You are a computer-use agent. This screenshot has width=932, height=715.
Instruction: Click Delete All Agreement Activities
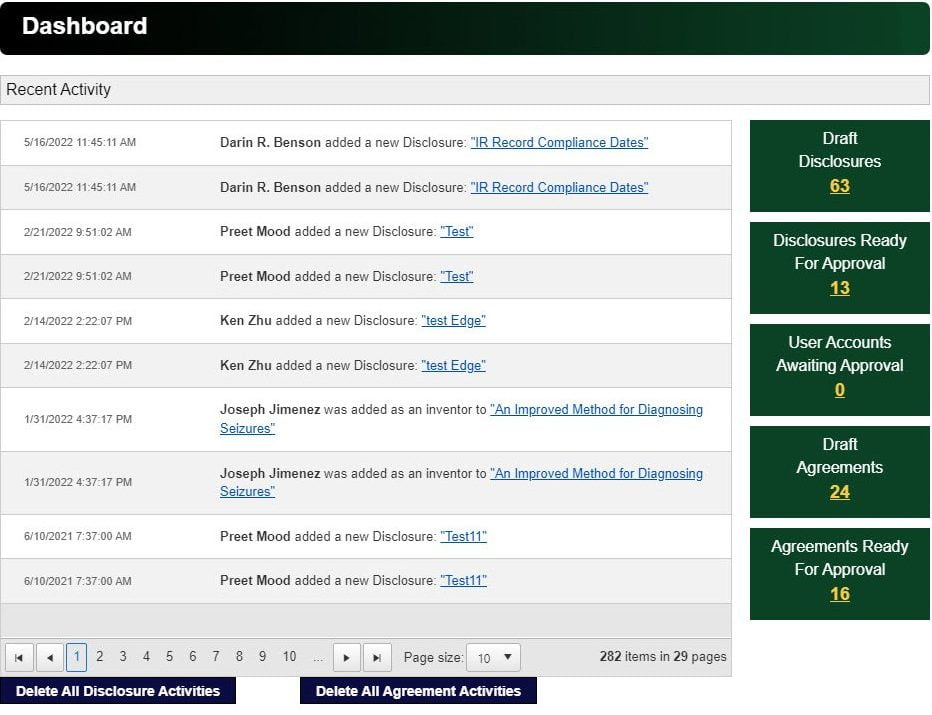click(418, 691)
